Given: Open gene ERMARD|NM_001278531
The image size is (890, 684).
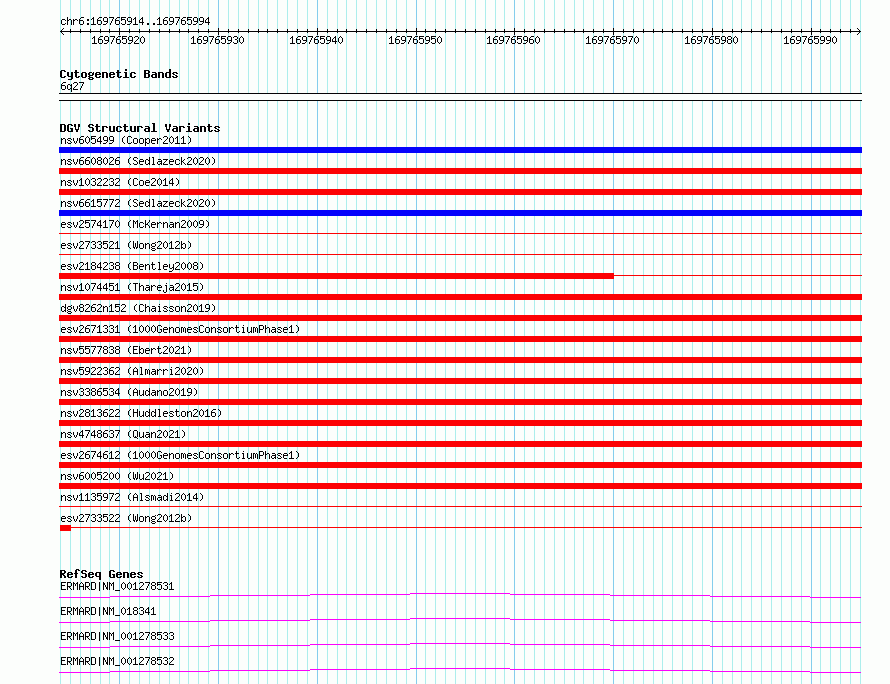Looking at the screenshot, I should [x=117, y=586].
